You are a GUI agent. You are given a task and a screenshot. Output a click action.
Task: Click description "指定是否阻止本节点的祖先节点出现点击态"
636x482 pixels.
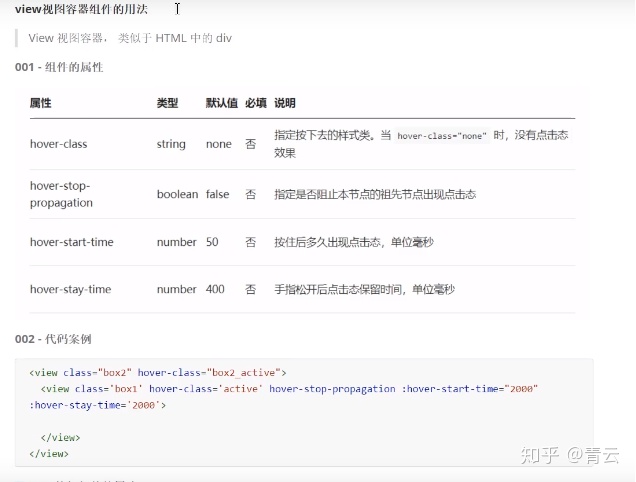click(x=375, y=194)
